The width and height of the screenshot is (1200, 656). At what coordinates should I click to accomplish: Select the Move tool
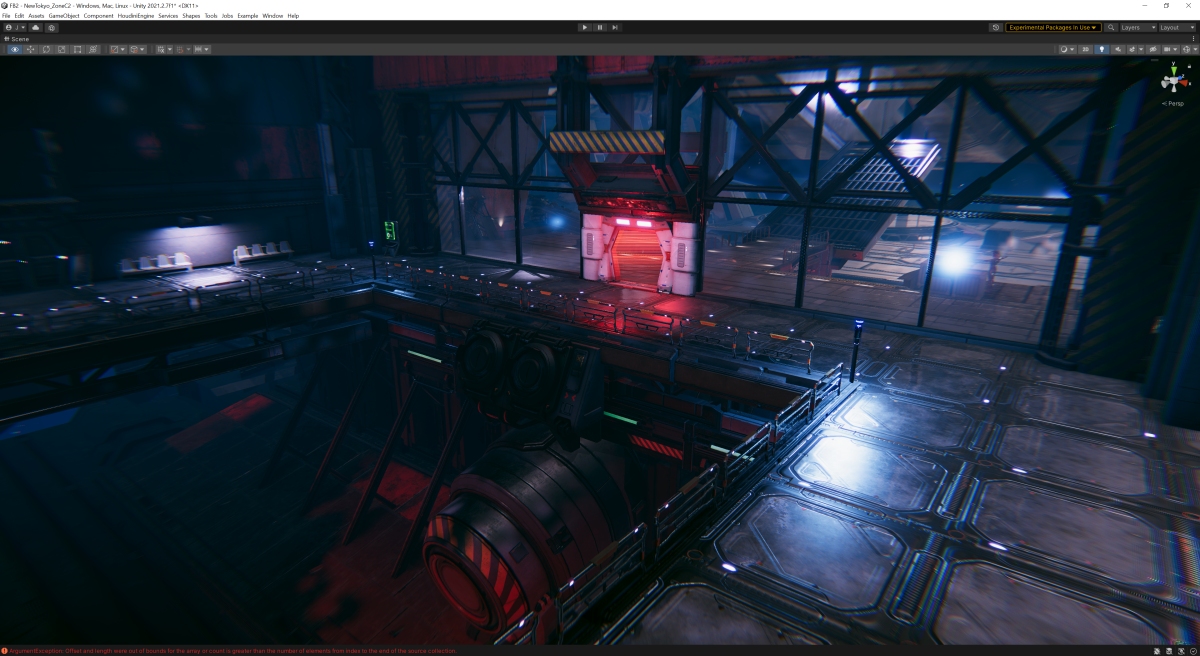30,49
